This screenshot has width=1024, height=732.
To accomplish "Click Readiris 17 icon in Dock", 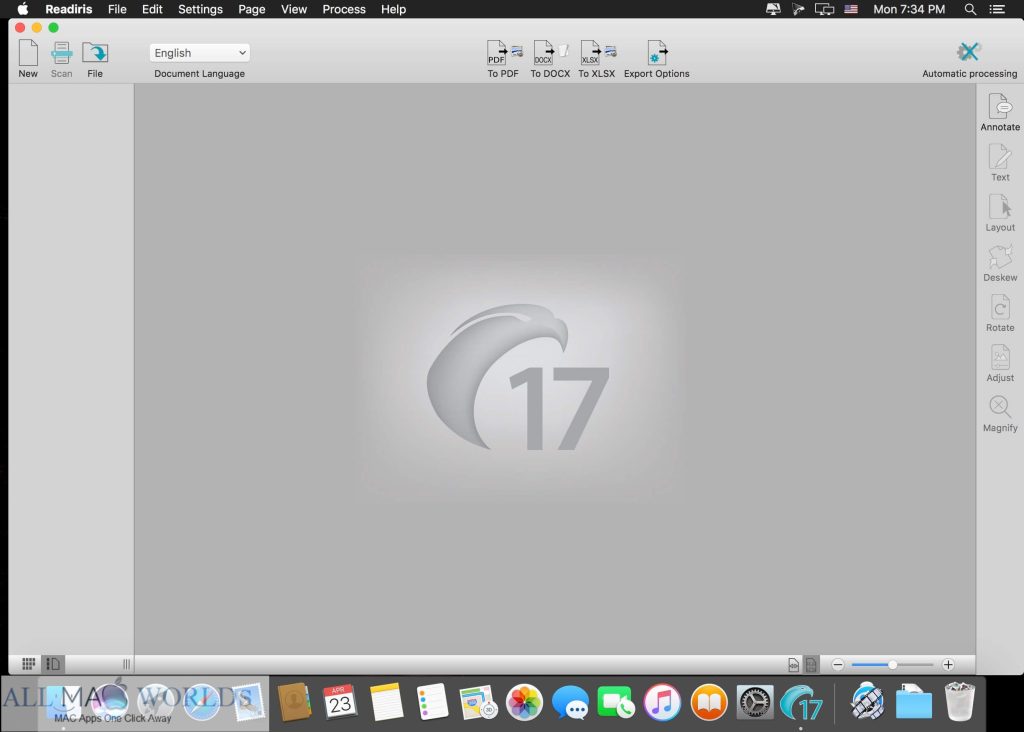I will [801, 703].
